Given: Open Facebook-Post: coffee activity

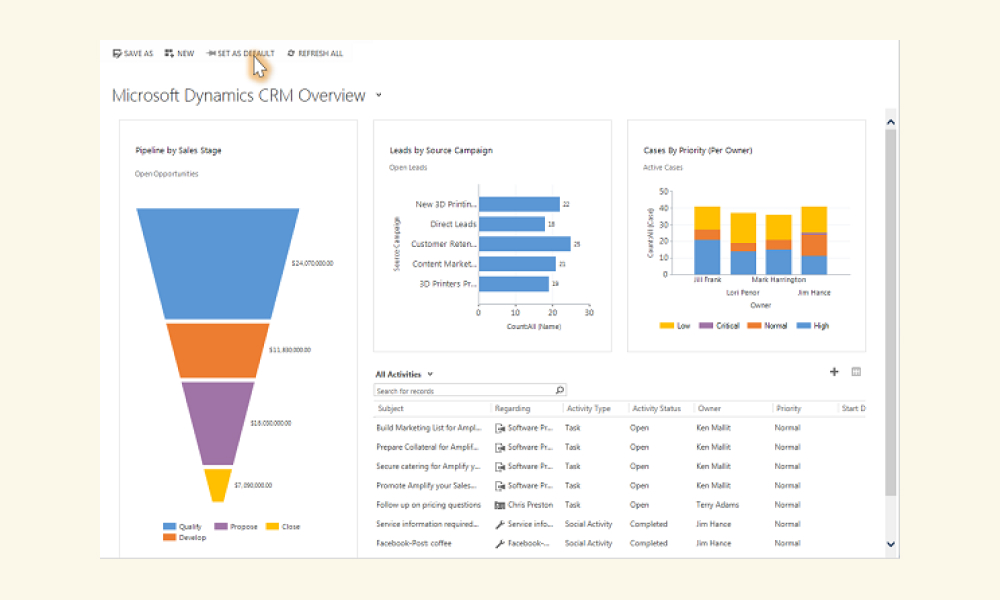Looking at the screenshot, I should tap(414, 543).
